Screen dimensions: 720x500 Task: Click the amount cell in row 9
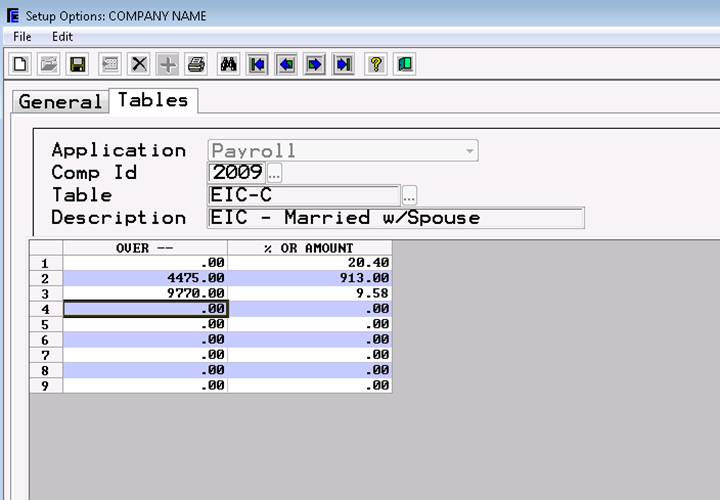[309, 385]
